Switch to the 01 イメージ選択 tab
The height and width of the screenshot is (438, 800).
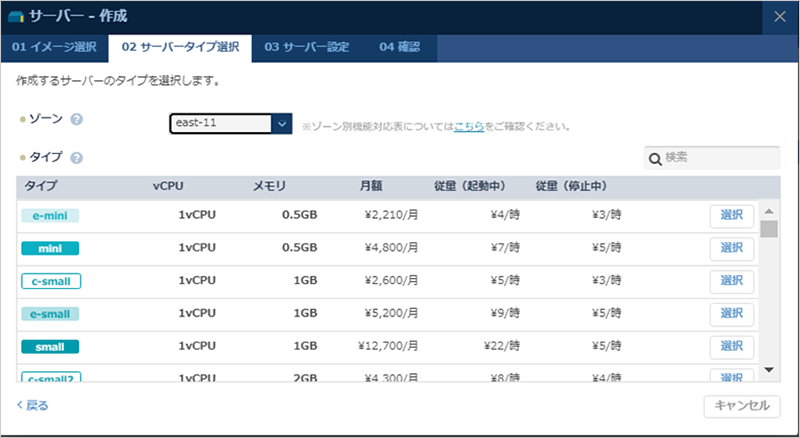(x=54, y=47)
